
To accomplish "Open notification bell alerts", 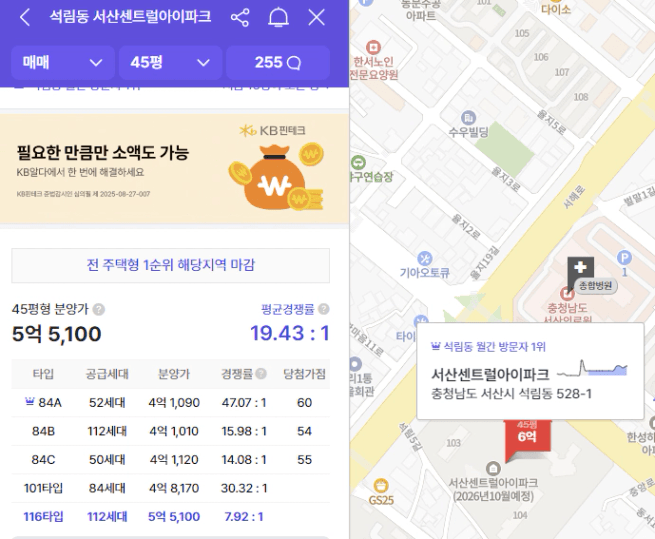I will (279, 18).
